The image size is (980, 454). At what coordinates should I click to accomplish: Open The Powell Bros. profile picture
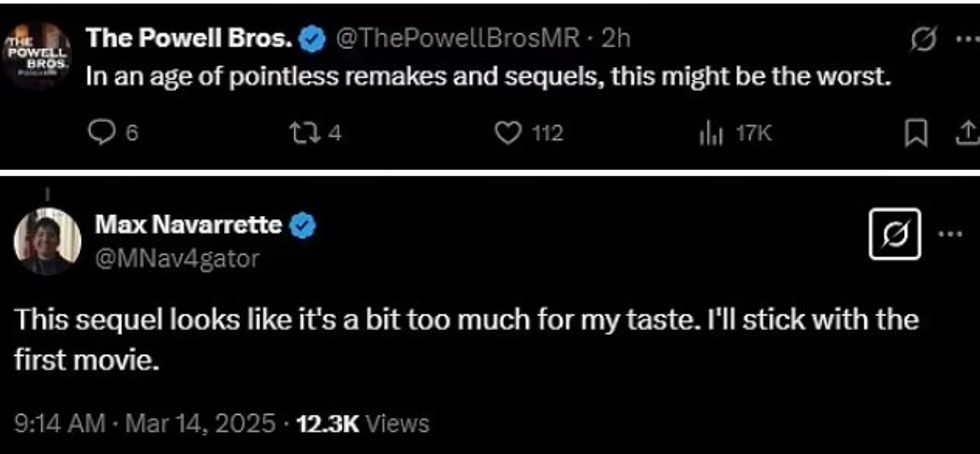pyautogui.click(x=37, y=52)
